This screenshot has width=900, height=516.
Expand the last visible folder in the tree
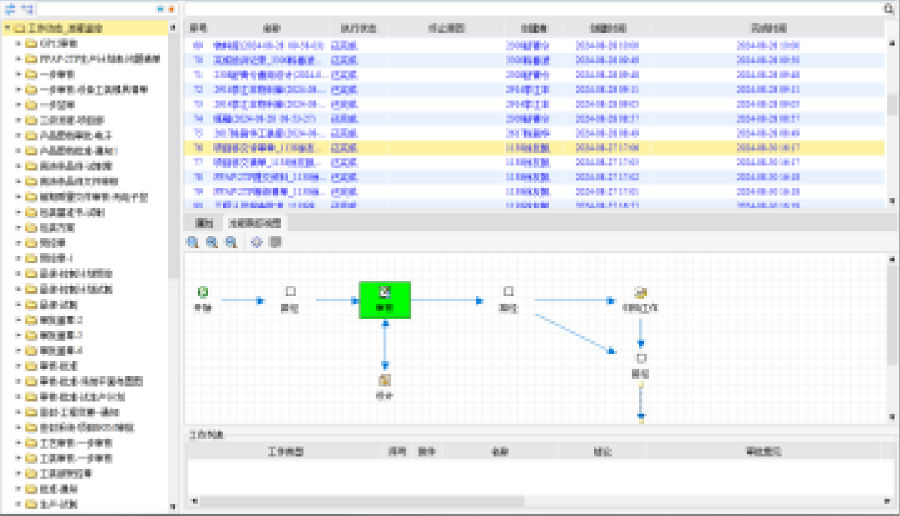18,505
